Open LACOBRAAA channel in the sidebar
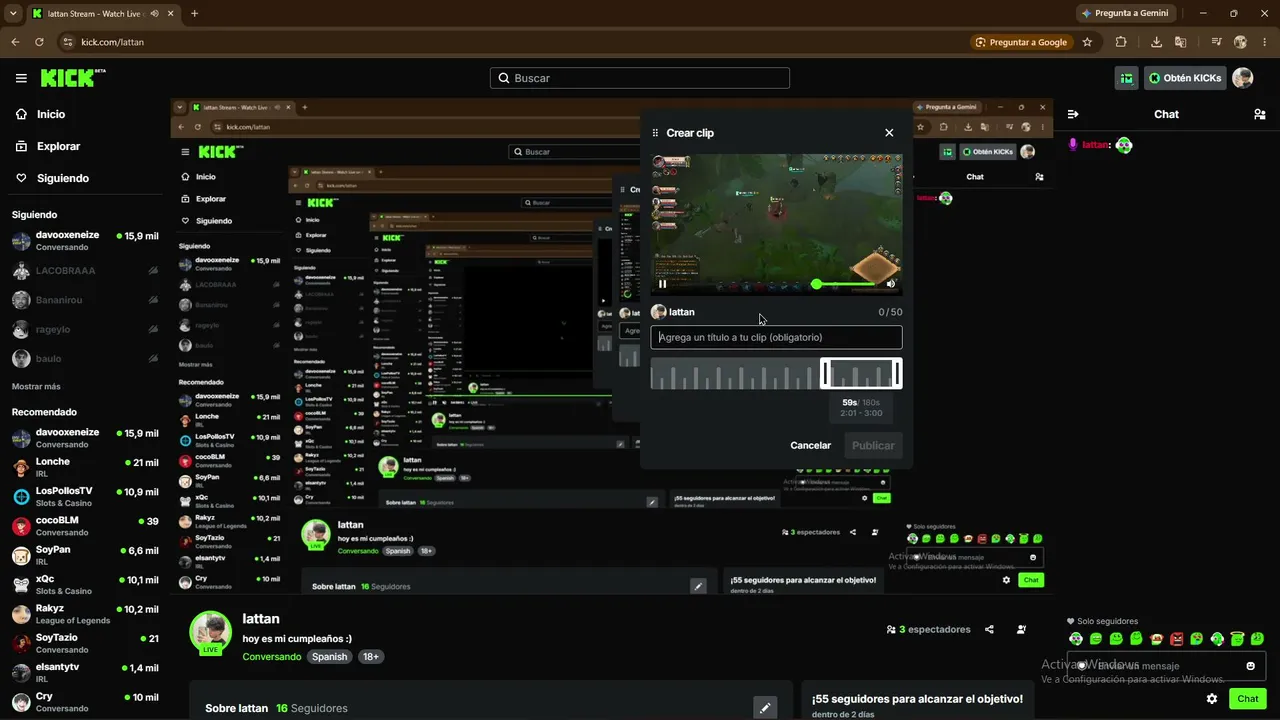The height and width of the screenshot is (720, 1280). point(85,271)
